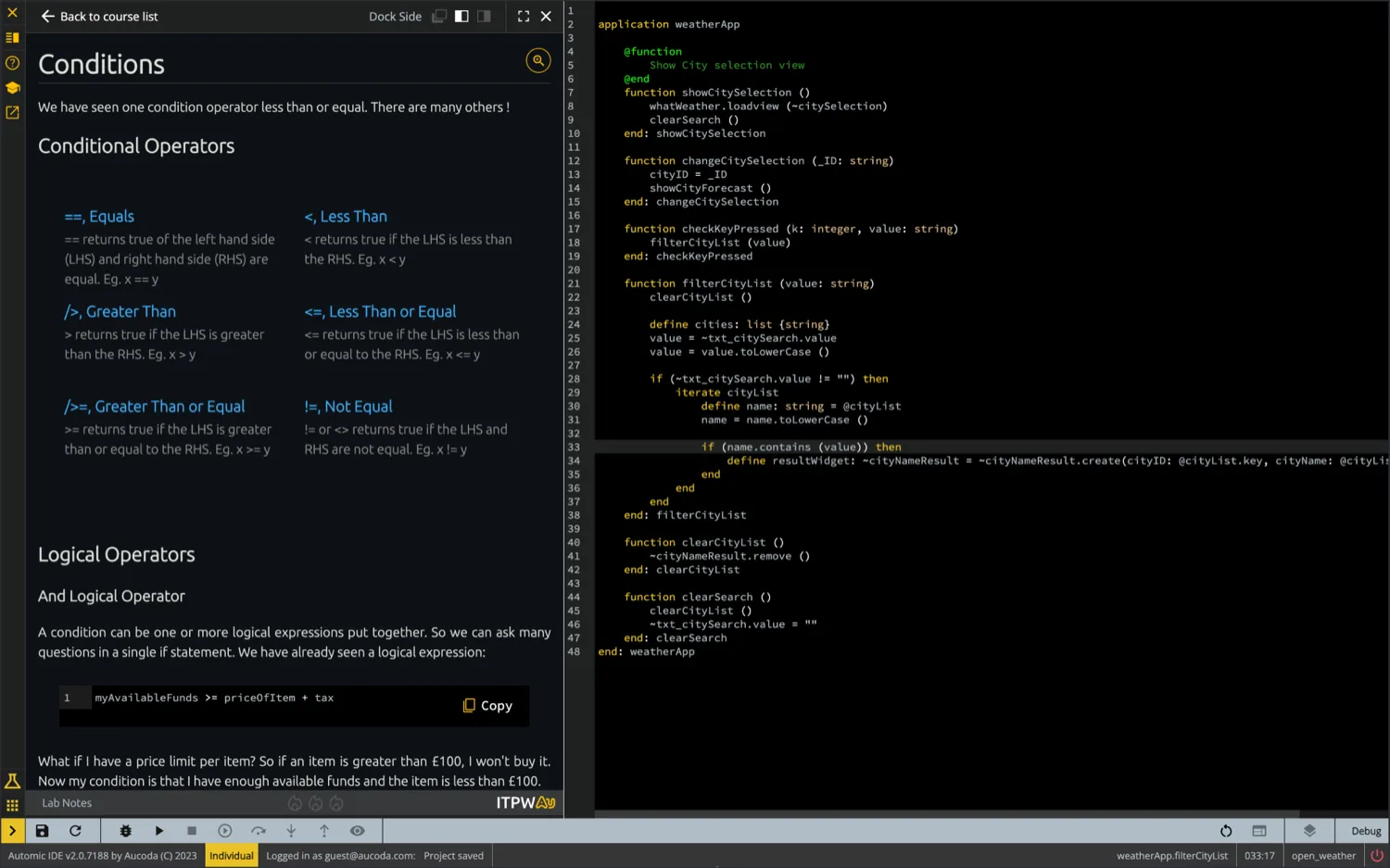Click the '<, Less Than' operator heading

[346, 217]
